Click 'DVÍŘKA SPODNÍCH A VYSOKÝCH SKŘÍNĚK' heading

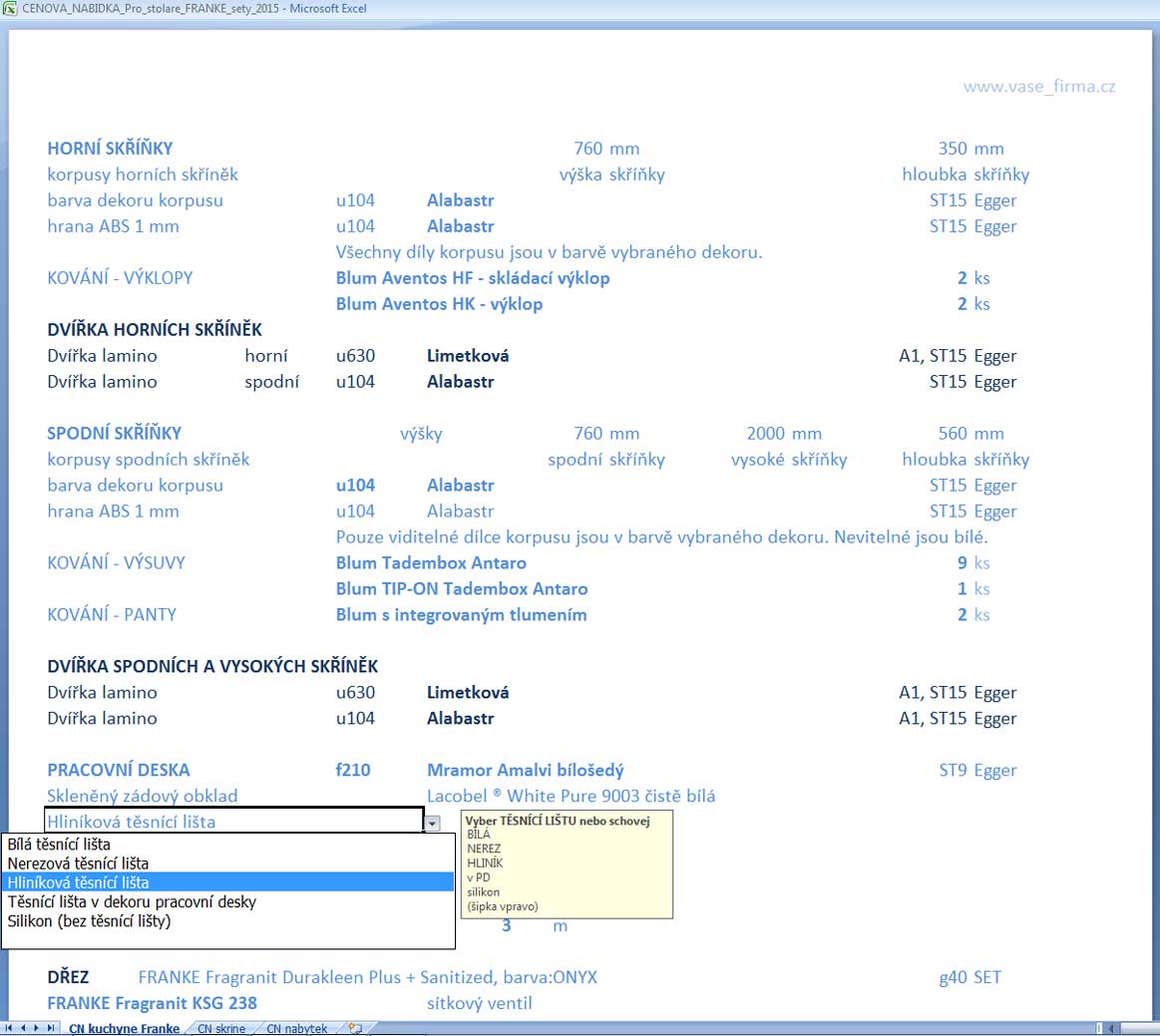(212, 666)
